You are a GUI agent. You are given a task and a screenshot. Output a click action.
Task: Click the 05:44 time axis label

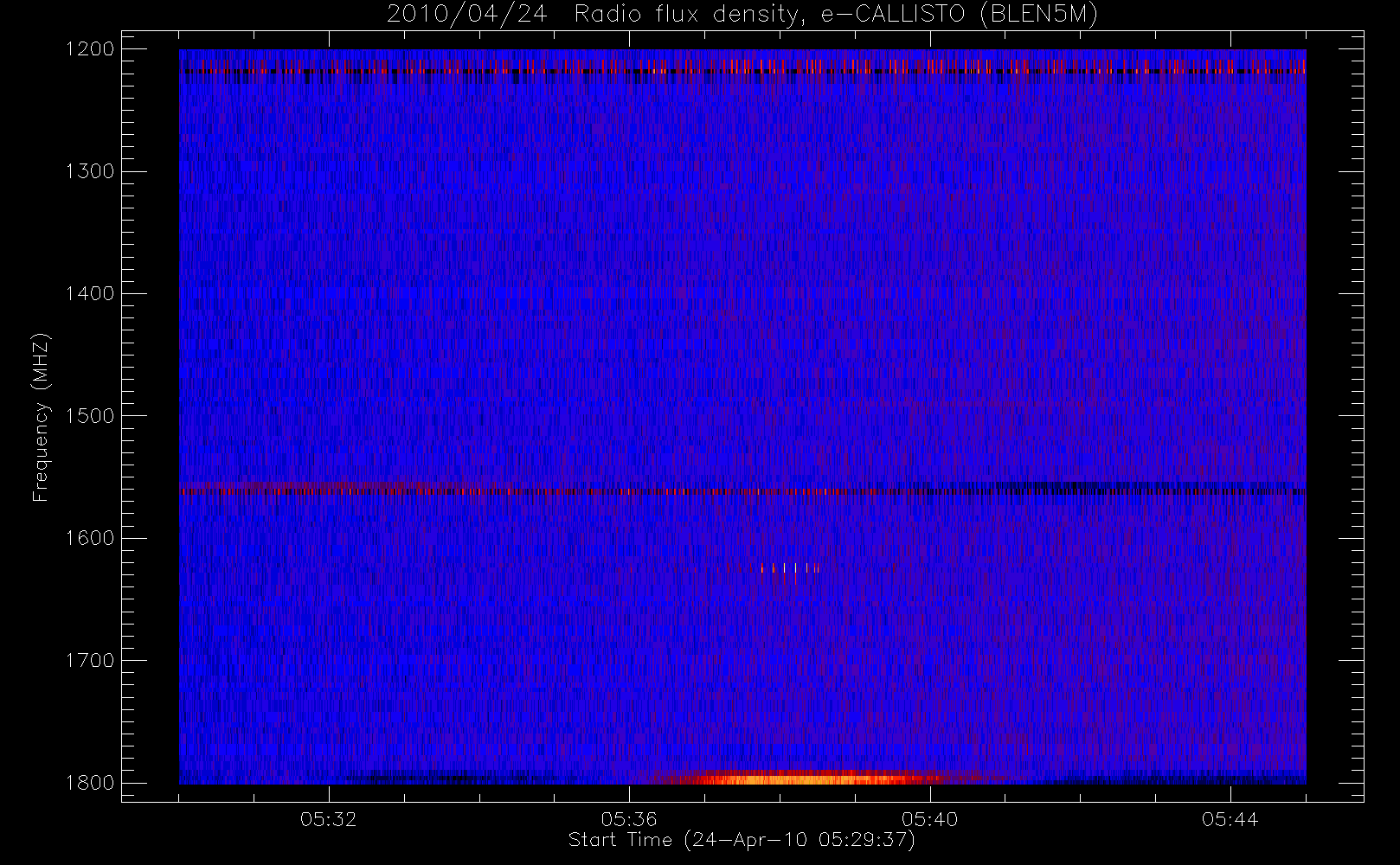tap(1230, 819)
